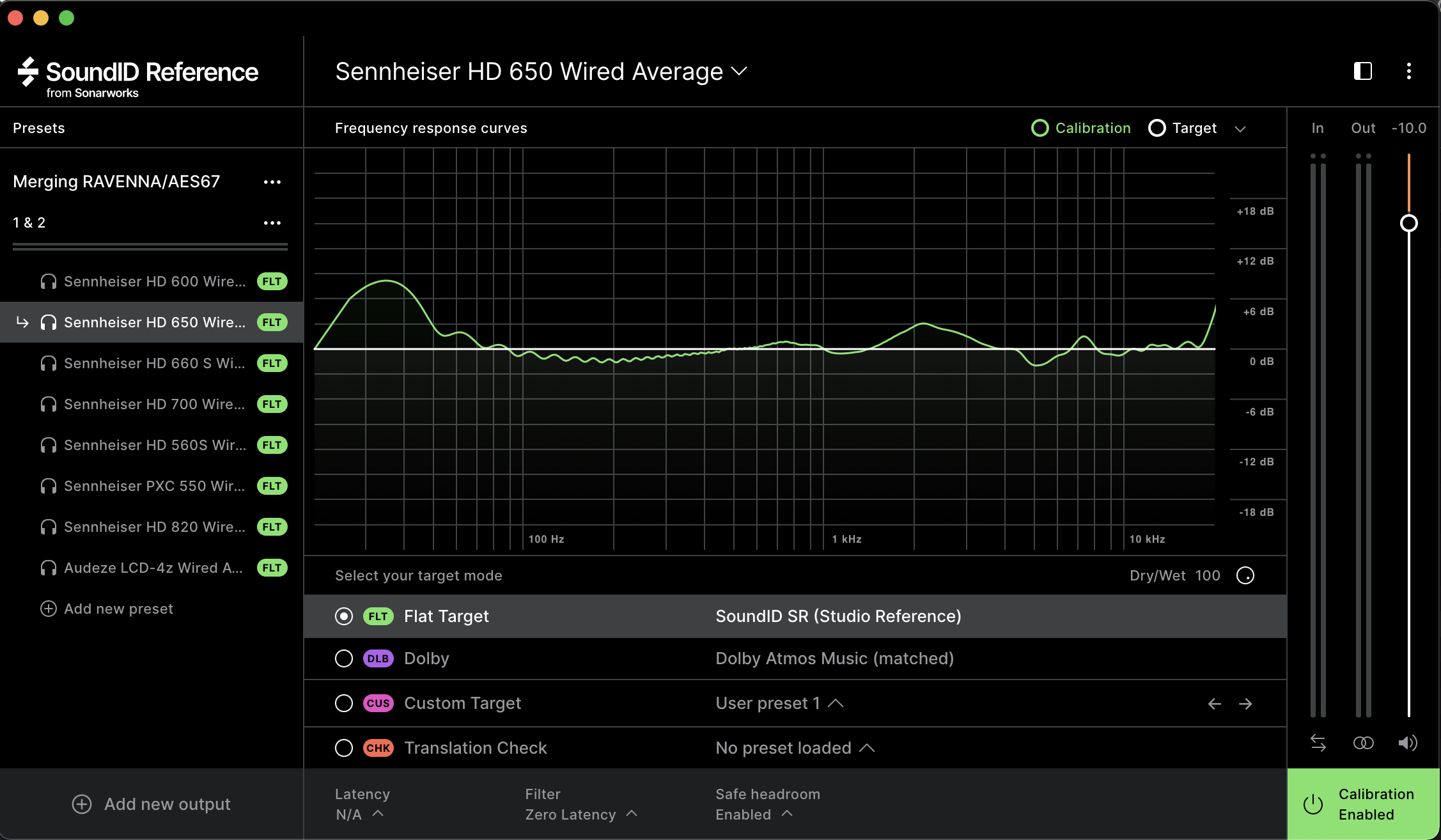Toggle the sidebar panel layout icon
1441x840 pixels.
point(1362,71)
